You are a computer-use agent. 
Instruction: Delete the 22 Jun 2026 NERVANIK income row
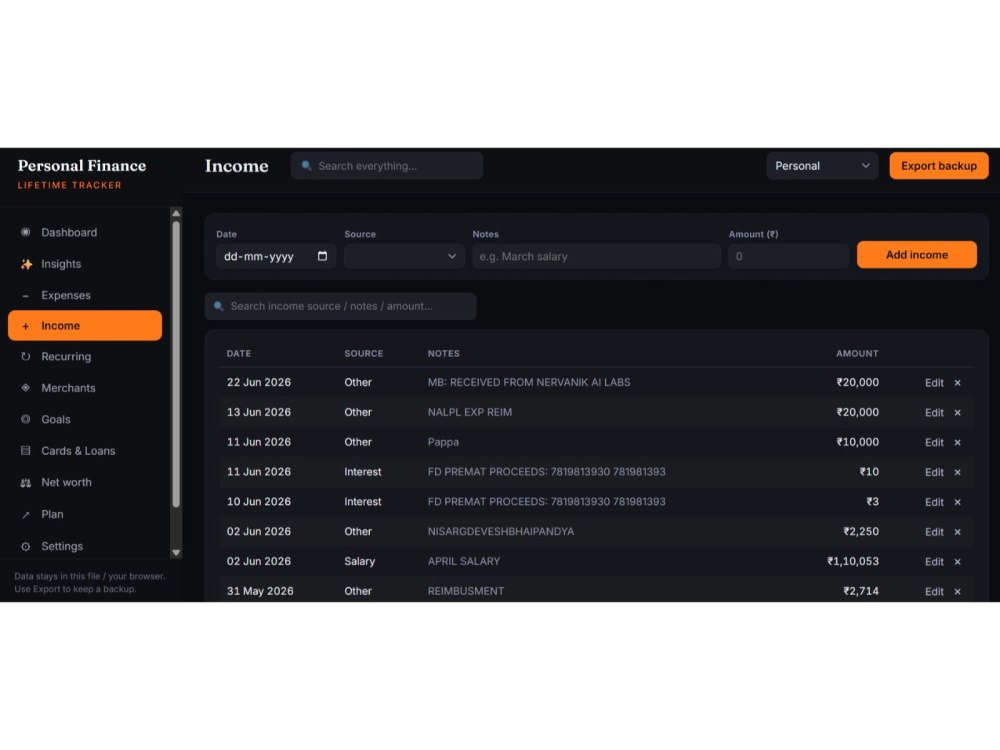click(x=957, y=383)
